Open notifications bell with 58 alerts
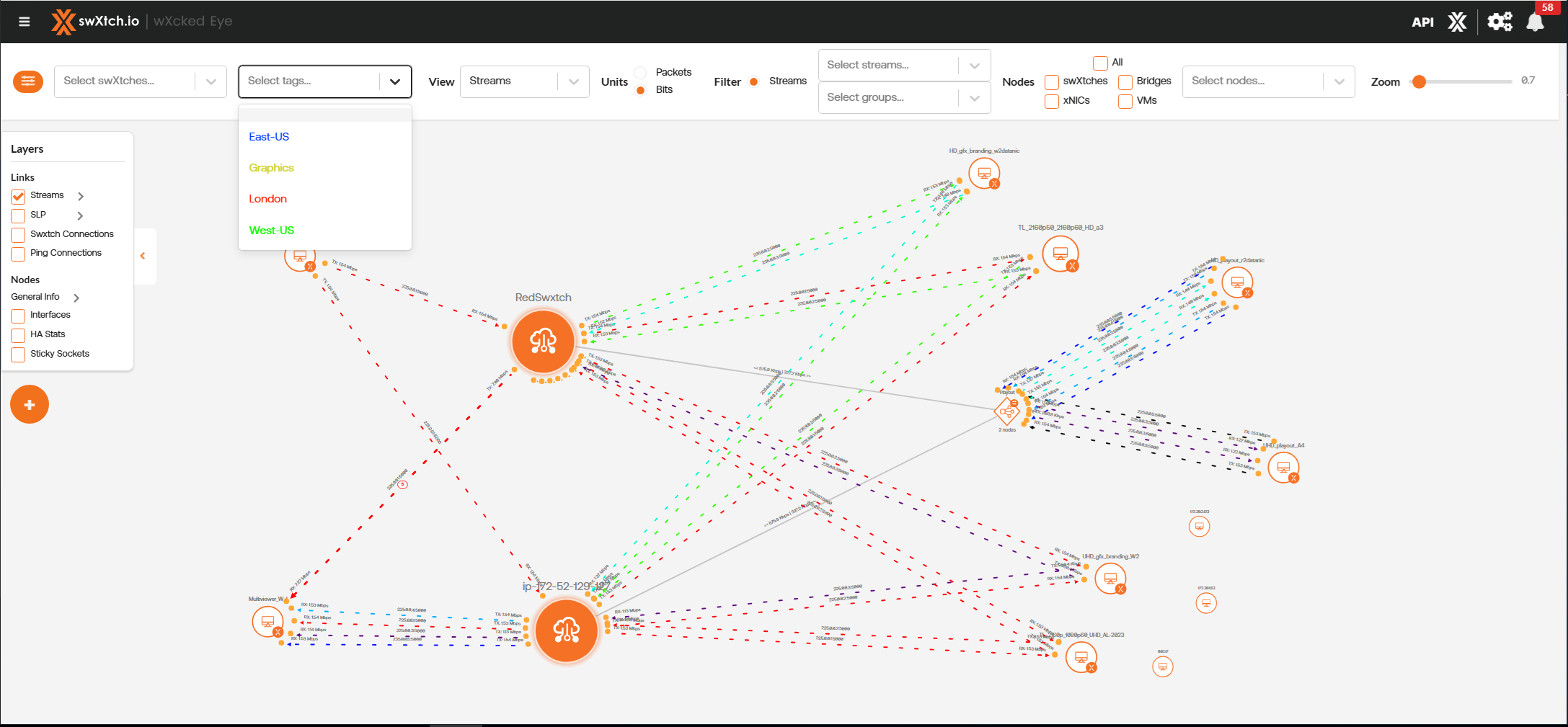Screen dimensions: 1568x727 [1535, 22]
